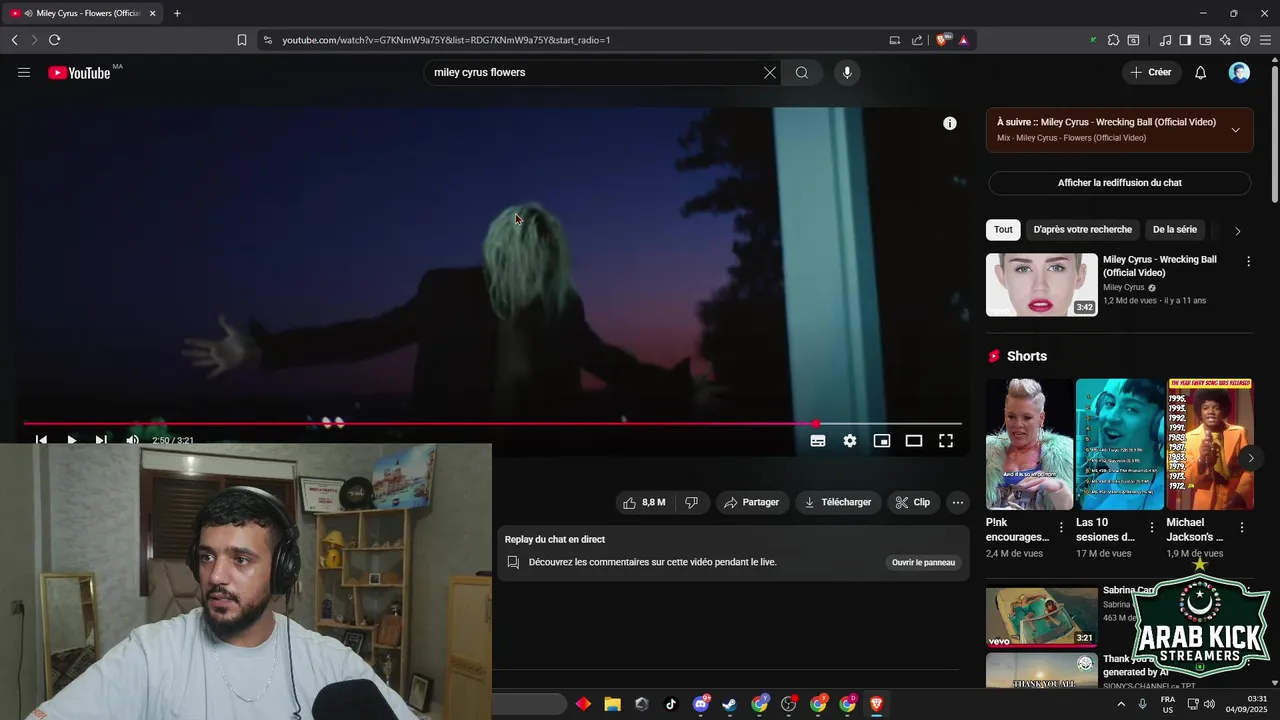The image size is (1280, 720).
Task: Open options for Las 10 sesiones short
Action: [1152, 527]
